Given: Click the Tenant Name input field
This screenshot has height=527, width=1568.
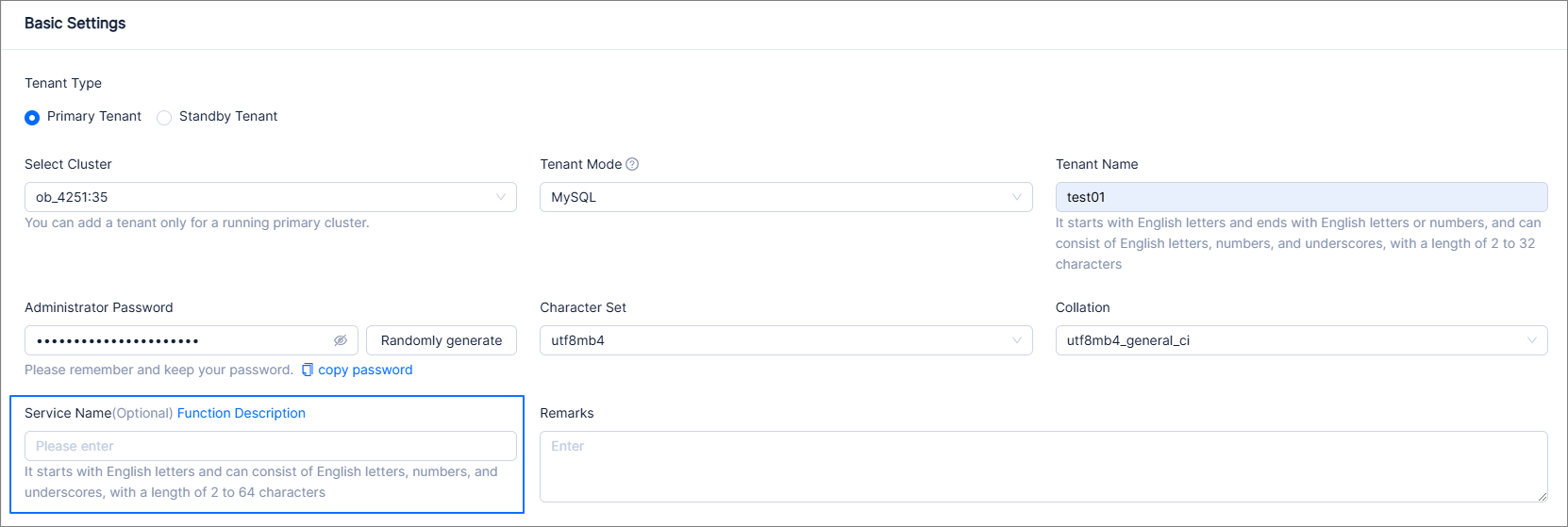Looking at the screenshot, I should click(1300, 197).
